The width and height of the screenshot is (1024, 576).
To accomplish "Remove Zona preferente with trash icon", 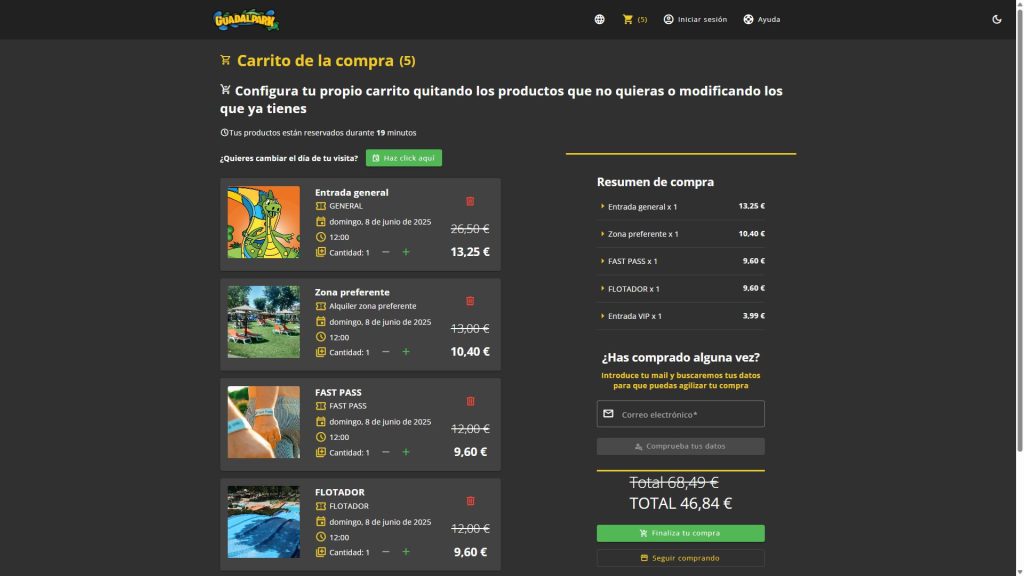I will (x=470, y=301).
